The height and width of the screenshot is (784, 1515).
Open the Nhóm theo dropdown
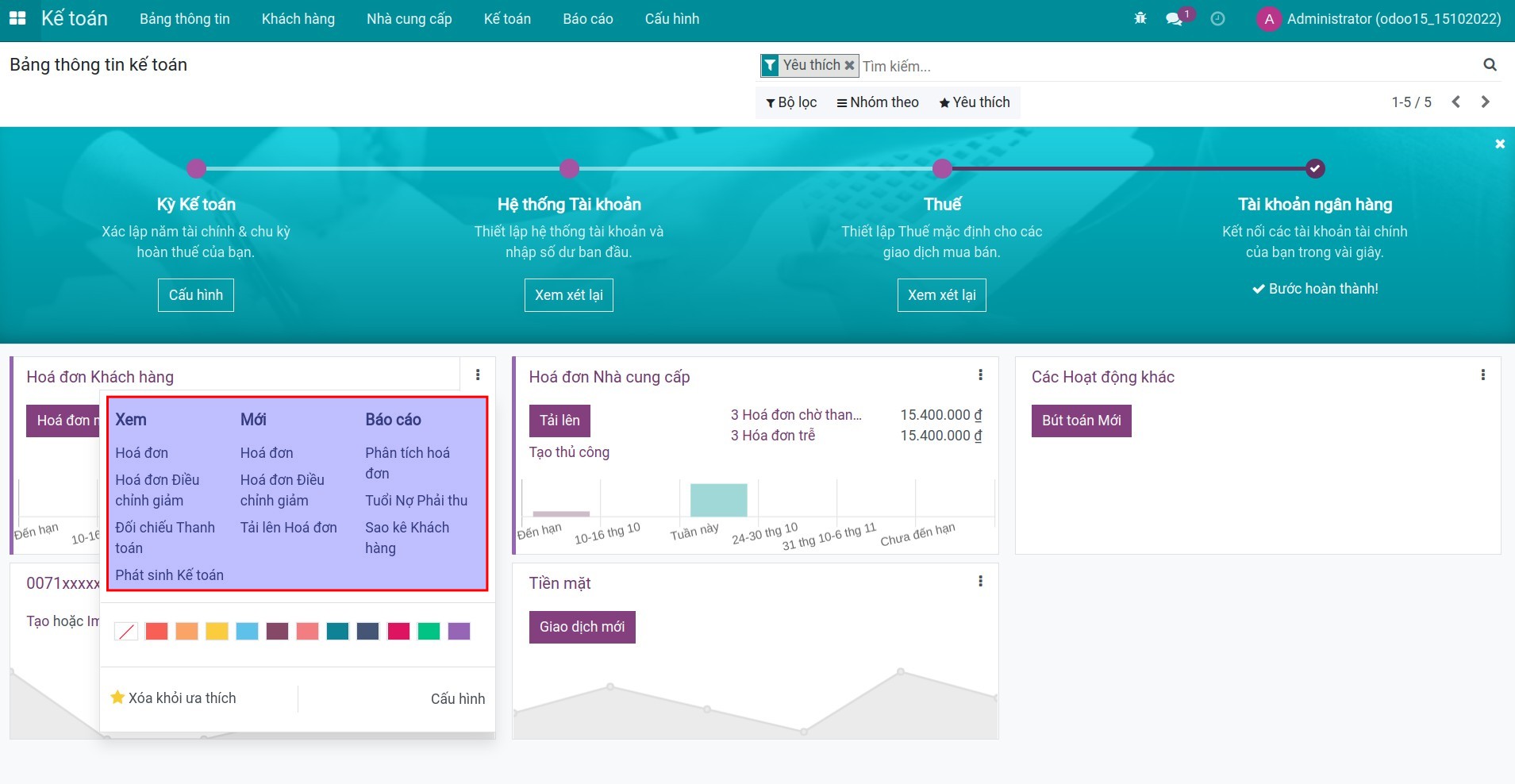coord(877,102)
